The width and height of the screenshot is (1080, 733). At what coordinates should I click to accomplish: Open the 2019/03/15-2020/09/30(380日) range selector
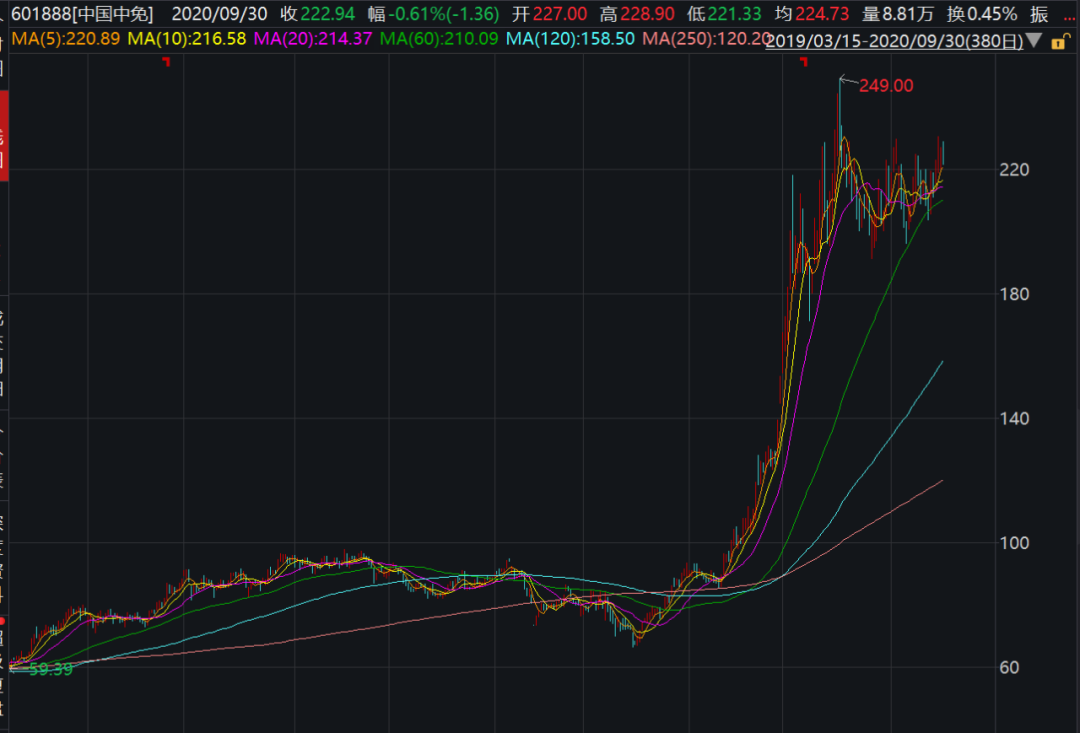pos(895,41)
